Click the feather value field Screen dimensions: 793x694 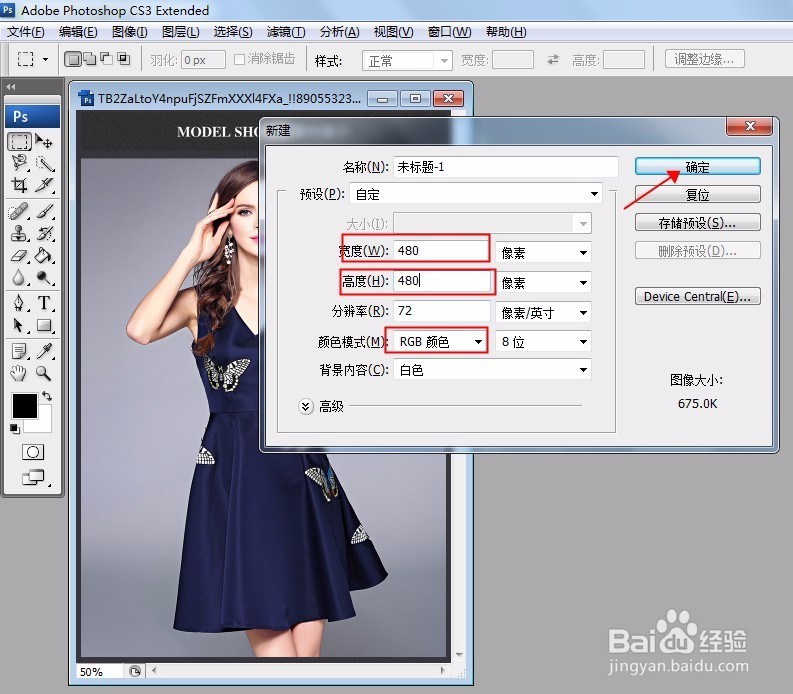coord(203,60)
